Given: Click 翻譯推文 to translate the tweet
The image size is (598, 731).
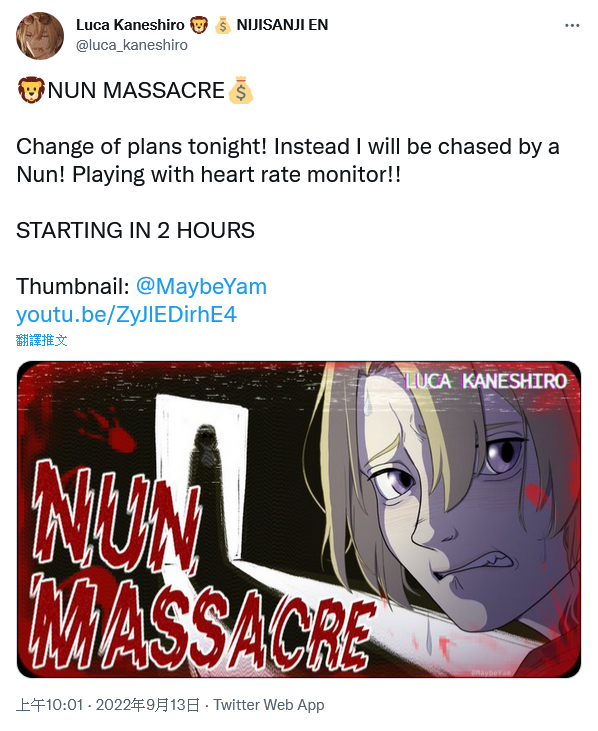Looking at the screenshot, I should (x=41, y=340).
